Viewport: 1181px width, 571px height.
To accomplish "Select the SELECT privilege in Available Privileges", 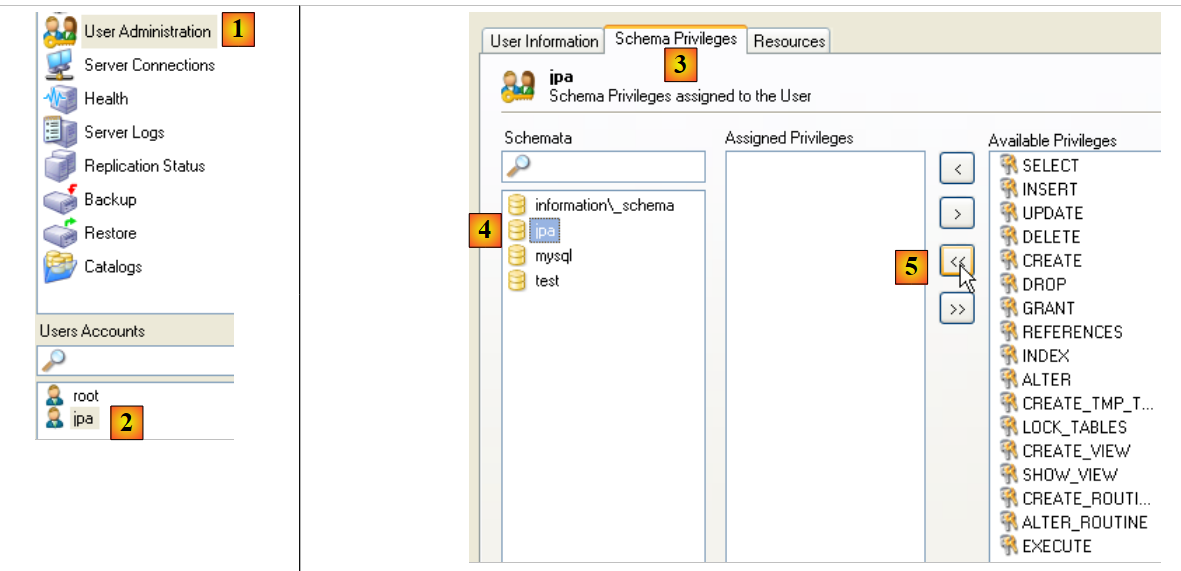I will coord(1049,166).
